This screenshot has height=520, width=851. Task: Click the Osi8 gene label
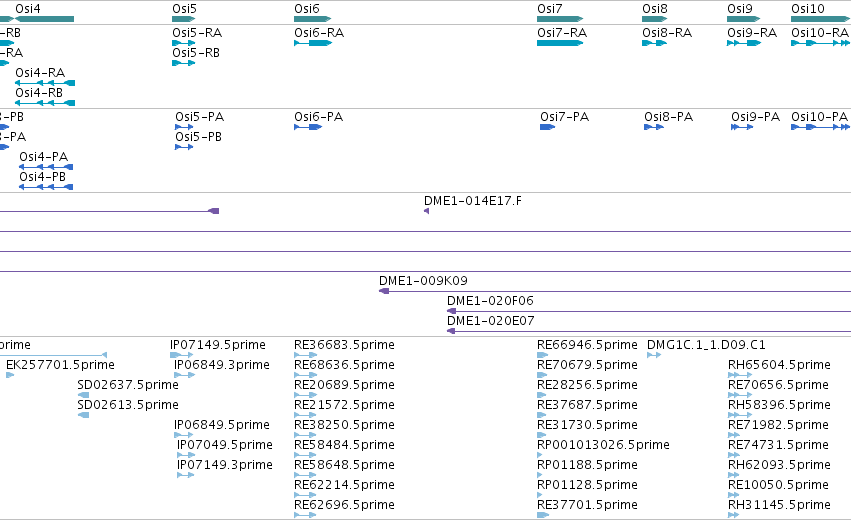coord(655,9)
